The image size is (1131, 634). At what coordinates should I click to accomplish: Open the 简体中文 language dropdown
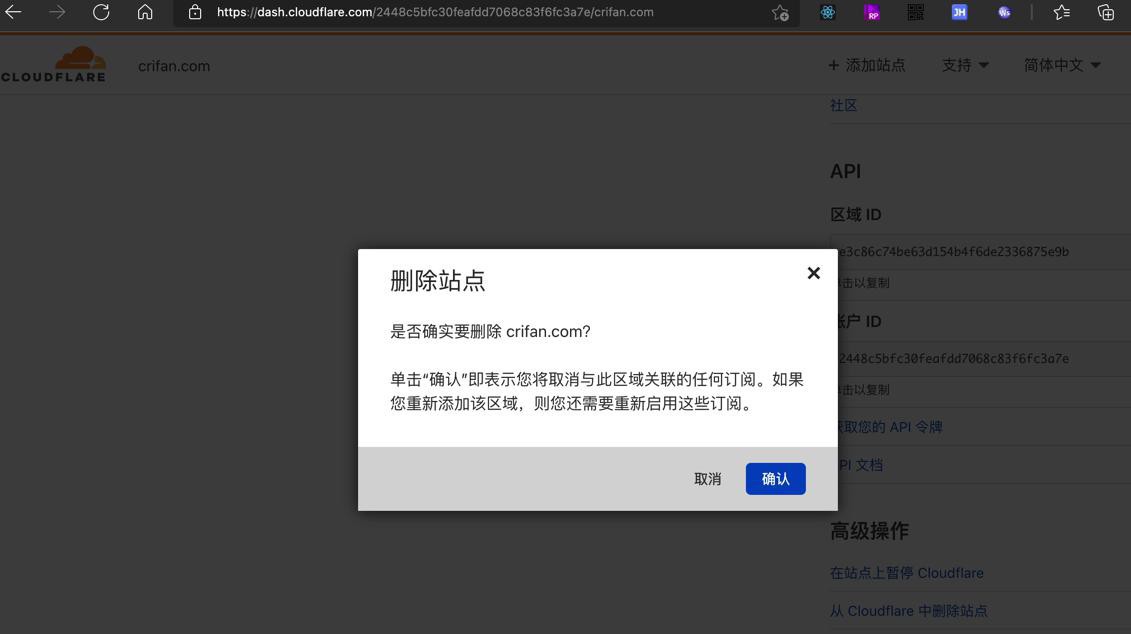tap(1062, 65)
